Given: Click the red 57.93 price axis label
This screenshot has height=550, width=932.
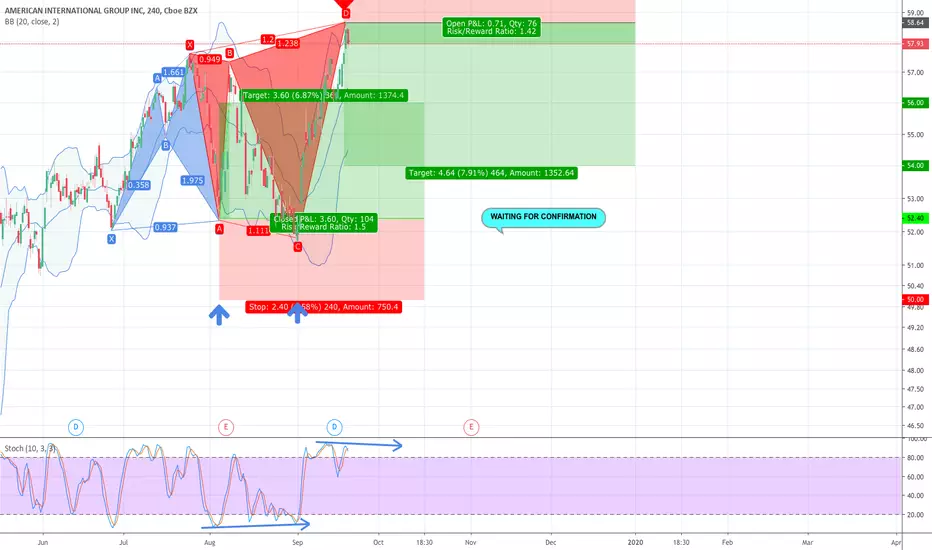Looking at the screenshot, I should (x=915, y=44).
